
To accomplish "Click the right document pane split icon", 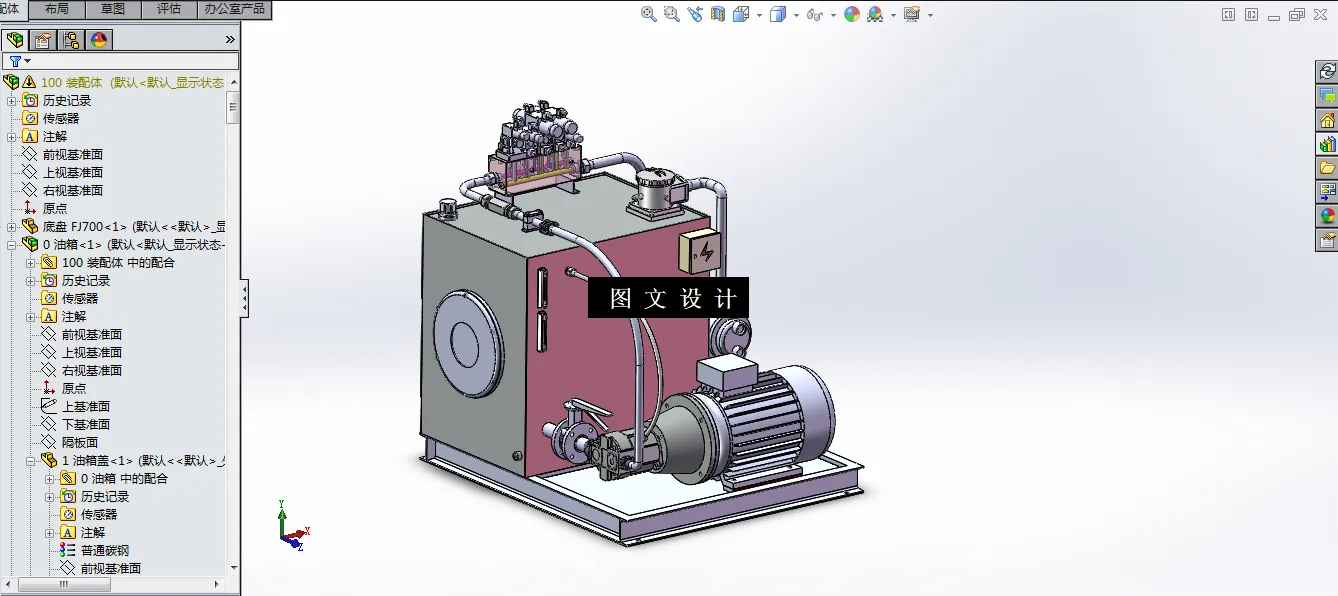I will [1251, 14].
